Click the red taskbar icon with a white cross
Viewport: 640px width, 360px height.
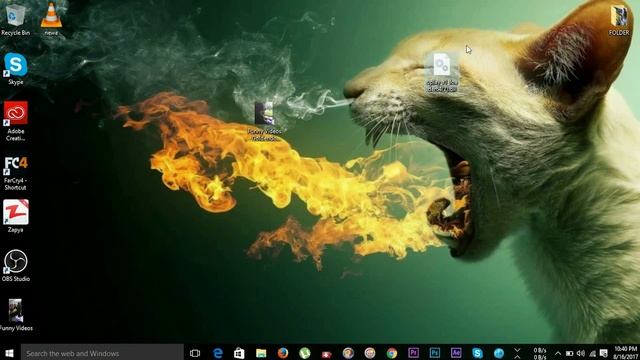pos(327,354)
